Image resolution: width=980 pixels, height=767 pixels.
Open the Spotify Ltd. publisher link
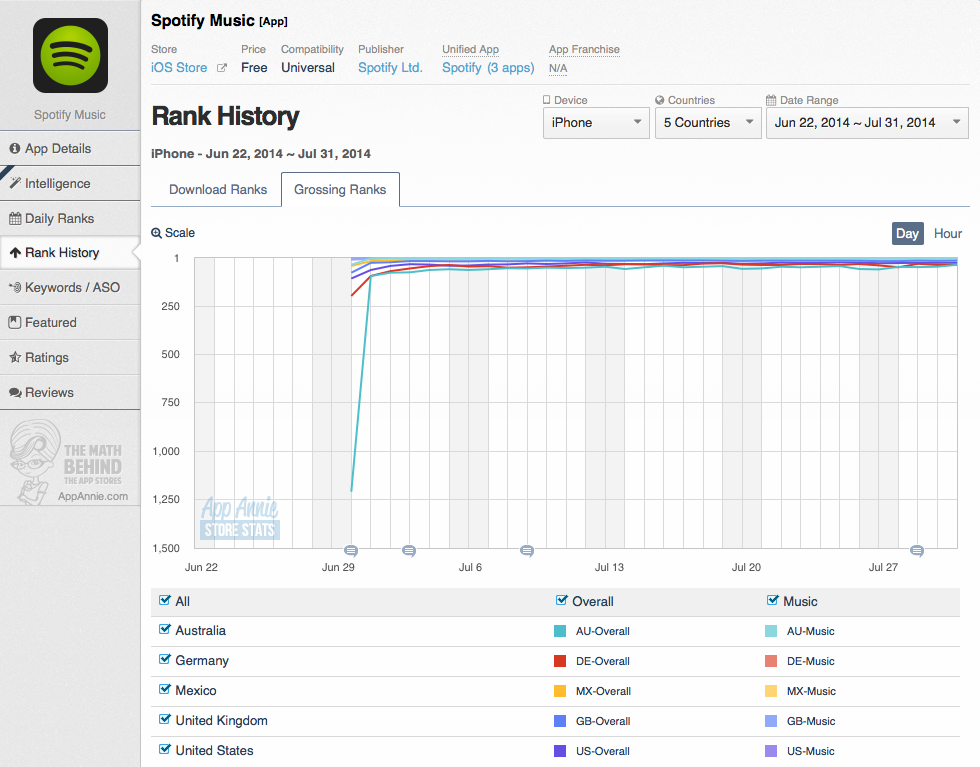click(390, 68)
